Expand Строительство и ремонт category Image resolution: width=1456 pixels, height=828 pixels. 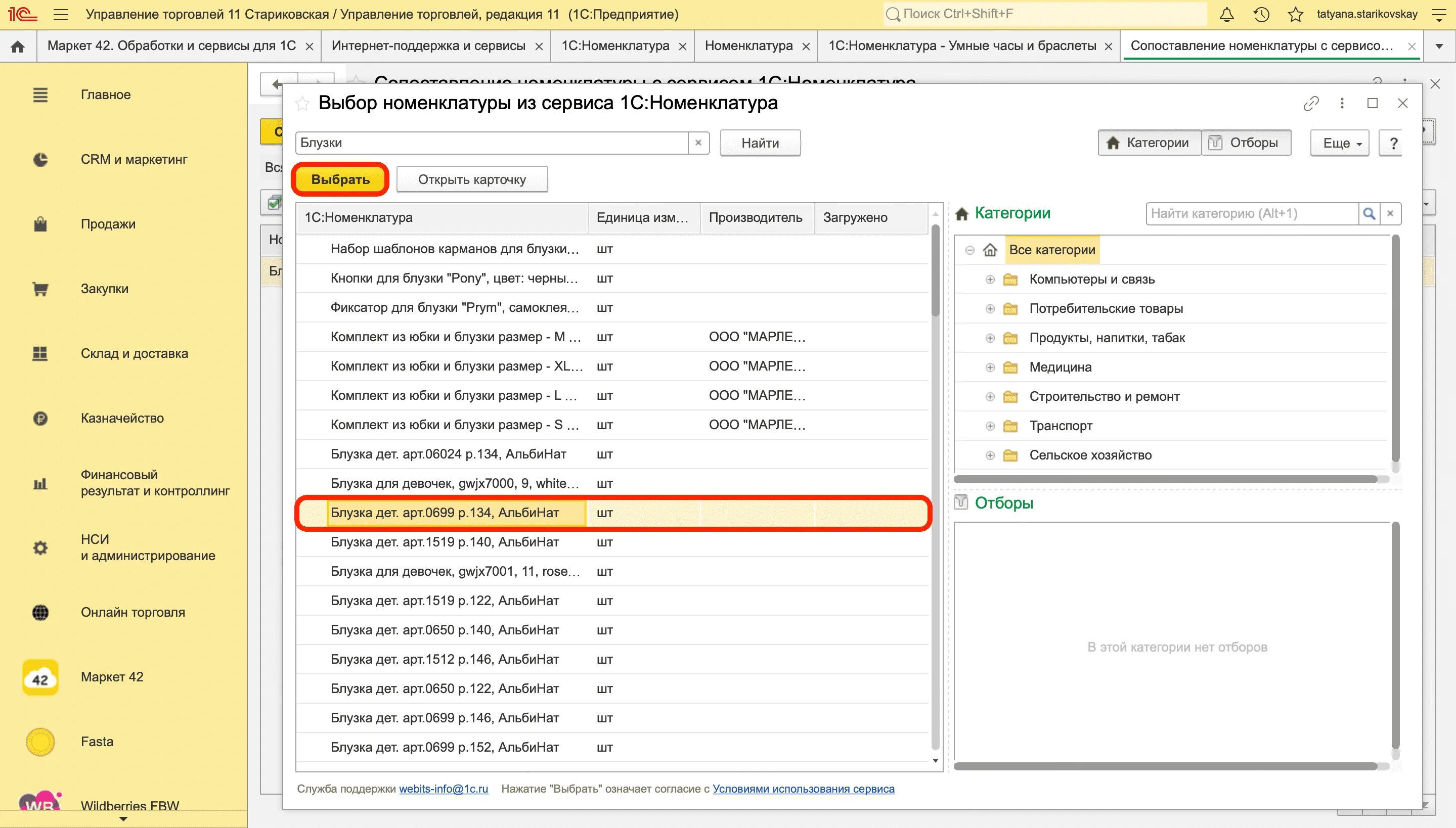990,396
